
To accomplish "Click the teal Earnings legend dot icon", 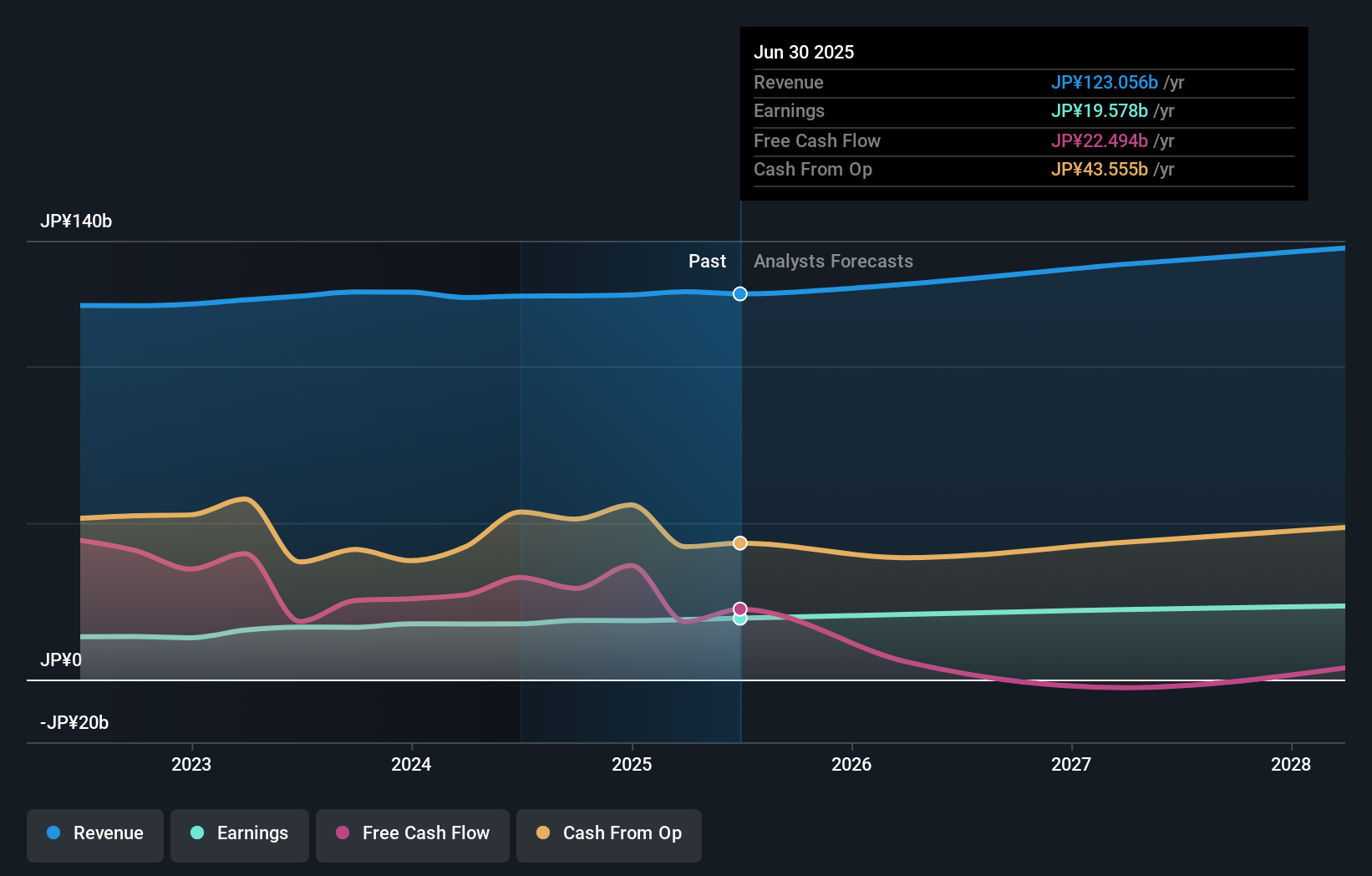I will pyautogui.click(x=196, y=833).
